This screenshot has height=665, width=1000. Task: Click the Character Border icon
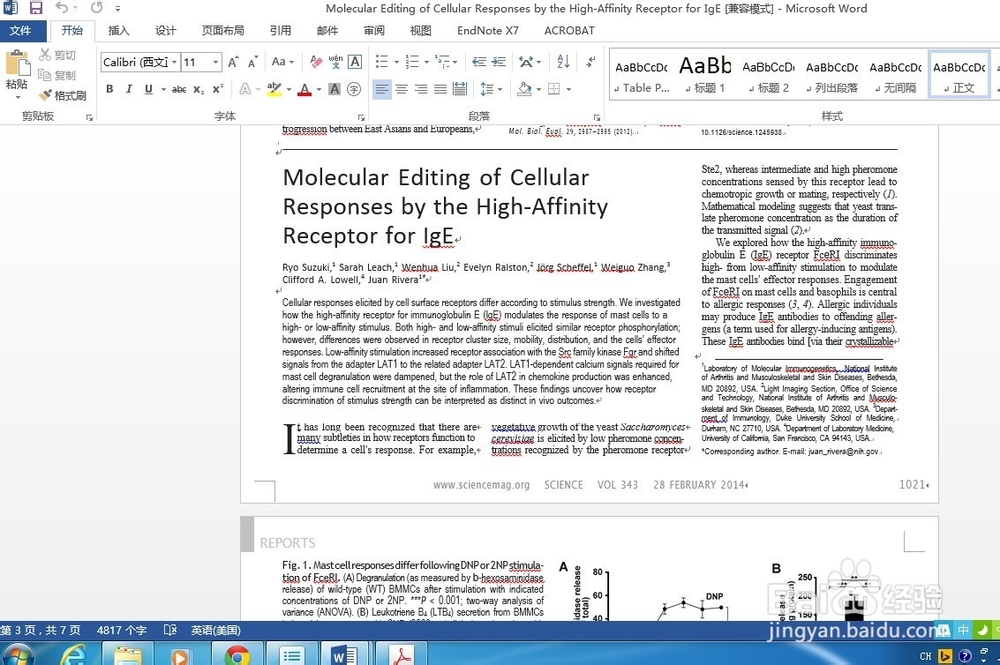point(355,62)
